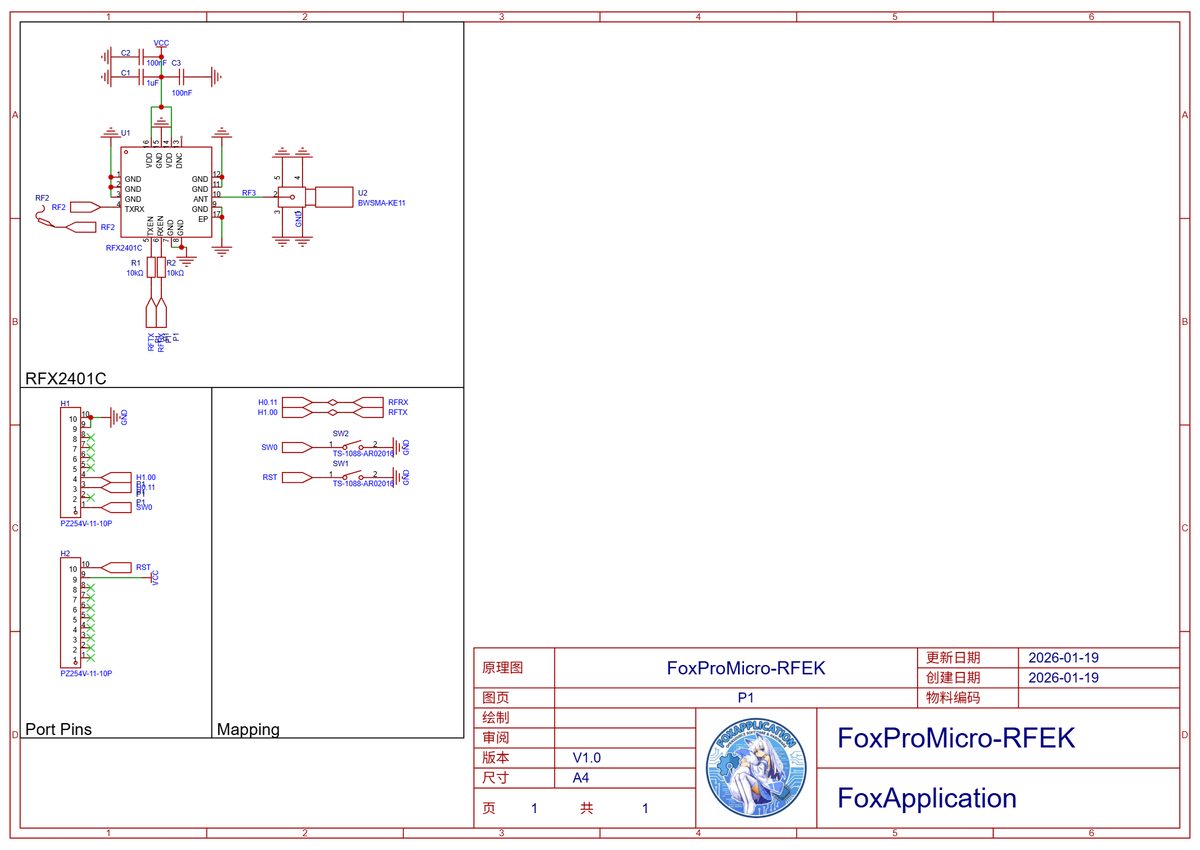Click the 审阅 label cell
This screenshot has height=850, width=1200.
tap(513, 737)
